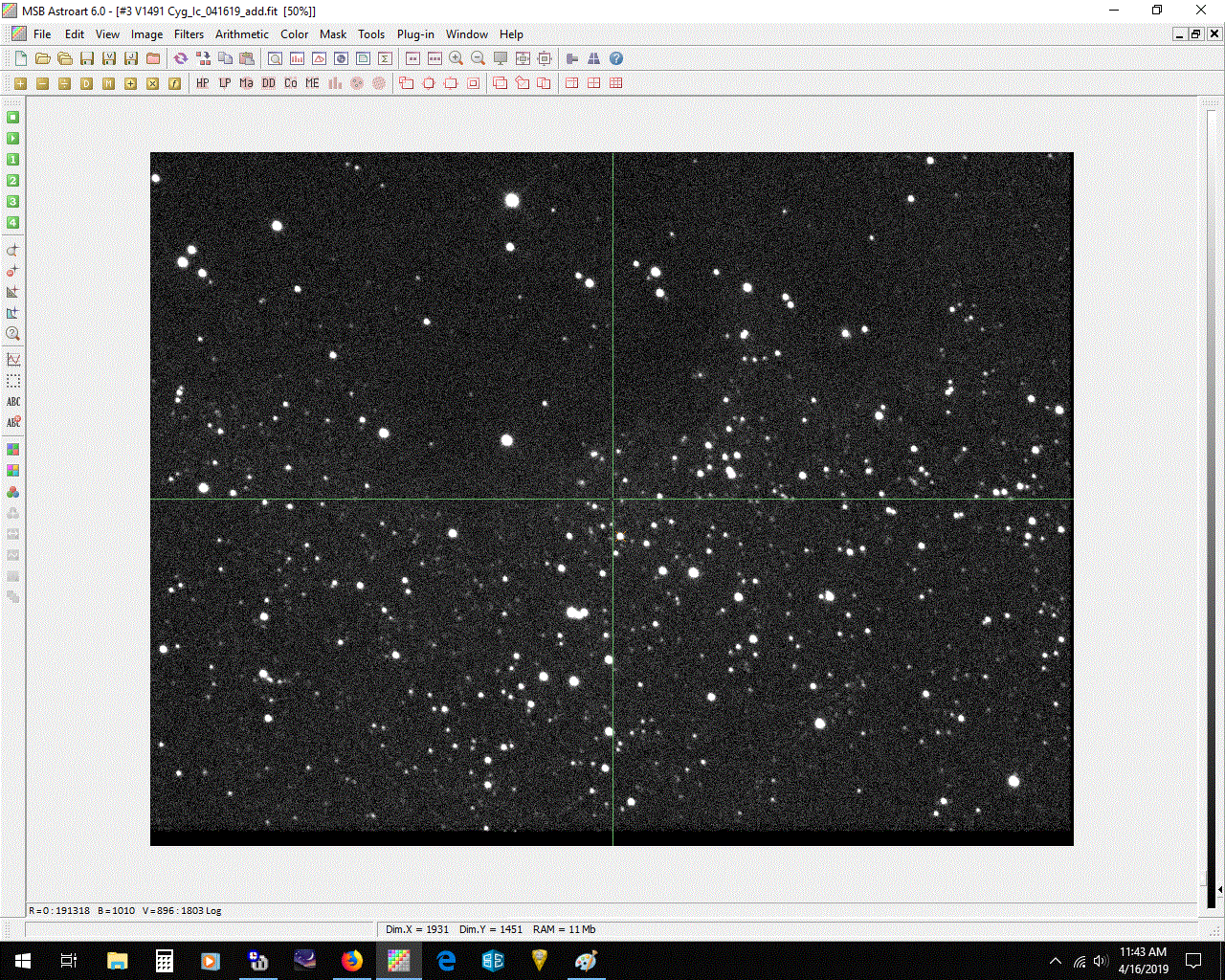Open the Arithmetic menu

[x=241, y=34]
